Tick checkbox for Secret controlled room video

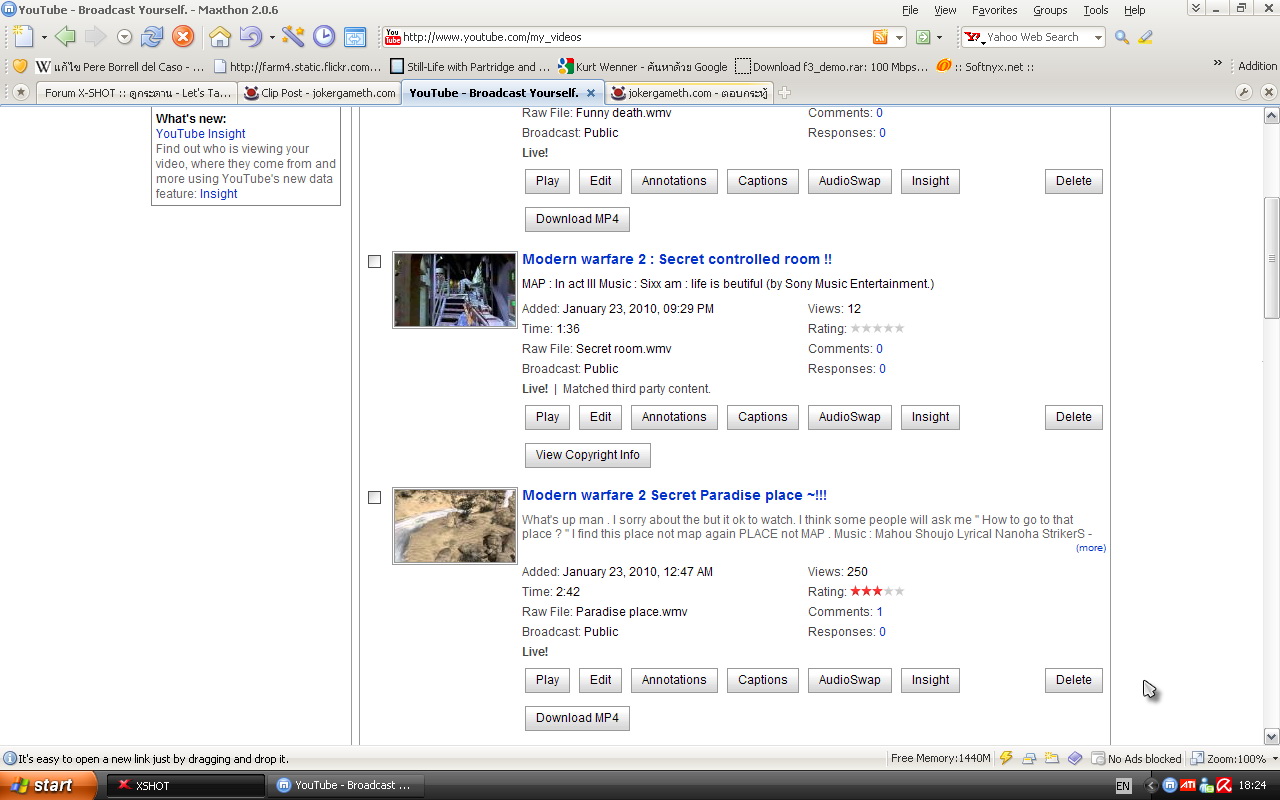[374, 262]
